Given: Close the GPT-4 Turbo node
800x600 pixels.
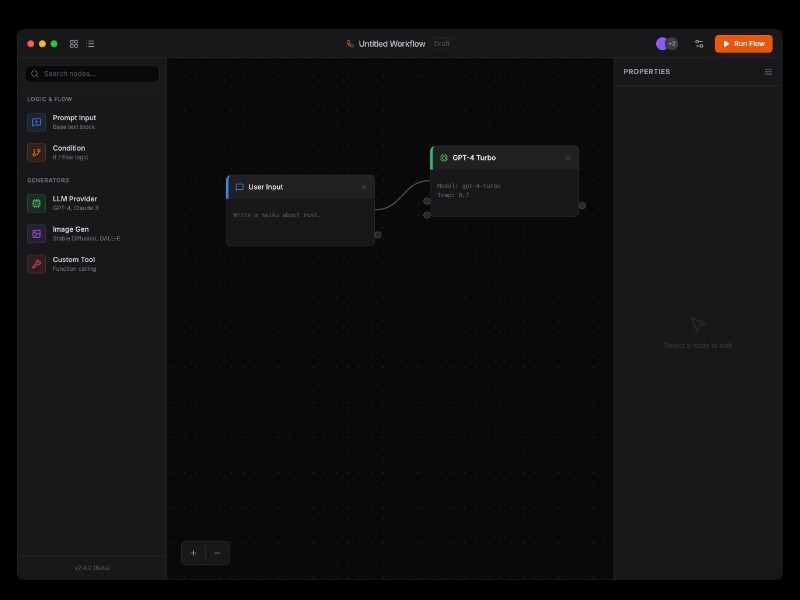Looking at the screenshot, I should pyautogui.click(x=568, y=158).
